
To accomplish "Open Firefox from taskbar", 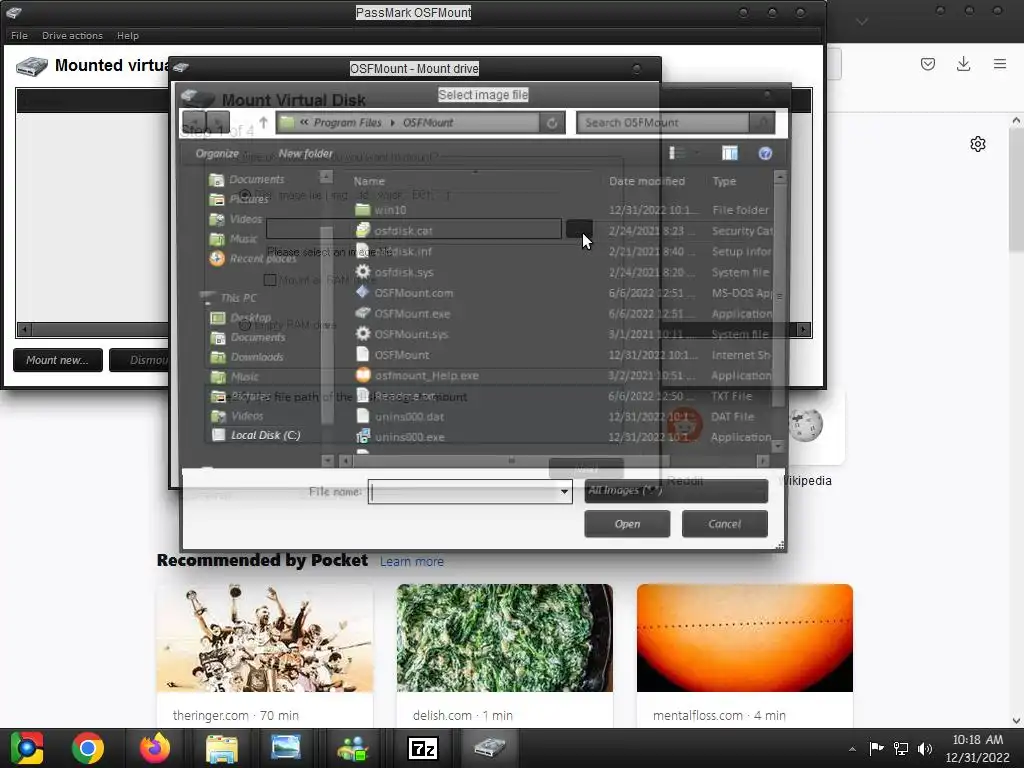I will click(x=155, y=748).
